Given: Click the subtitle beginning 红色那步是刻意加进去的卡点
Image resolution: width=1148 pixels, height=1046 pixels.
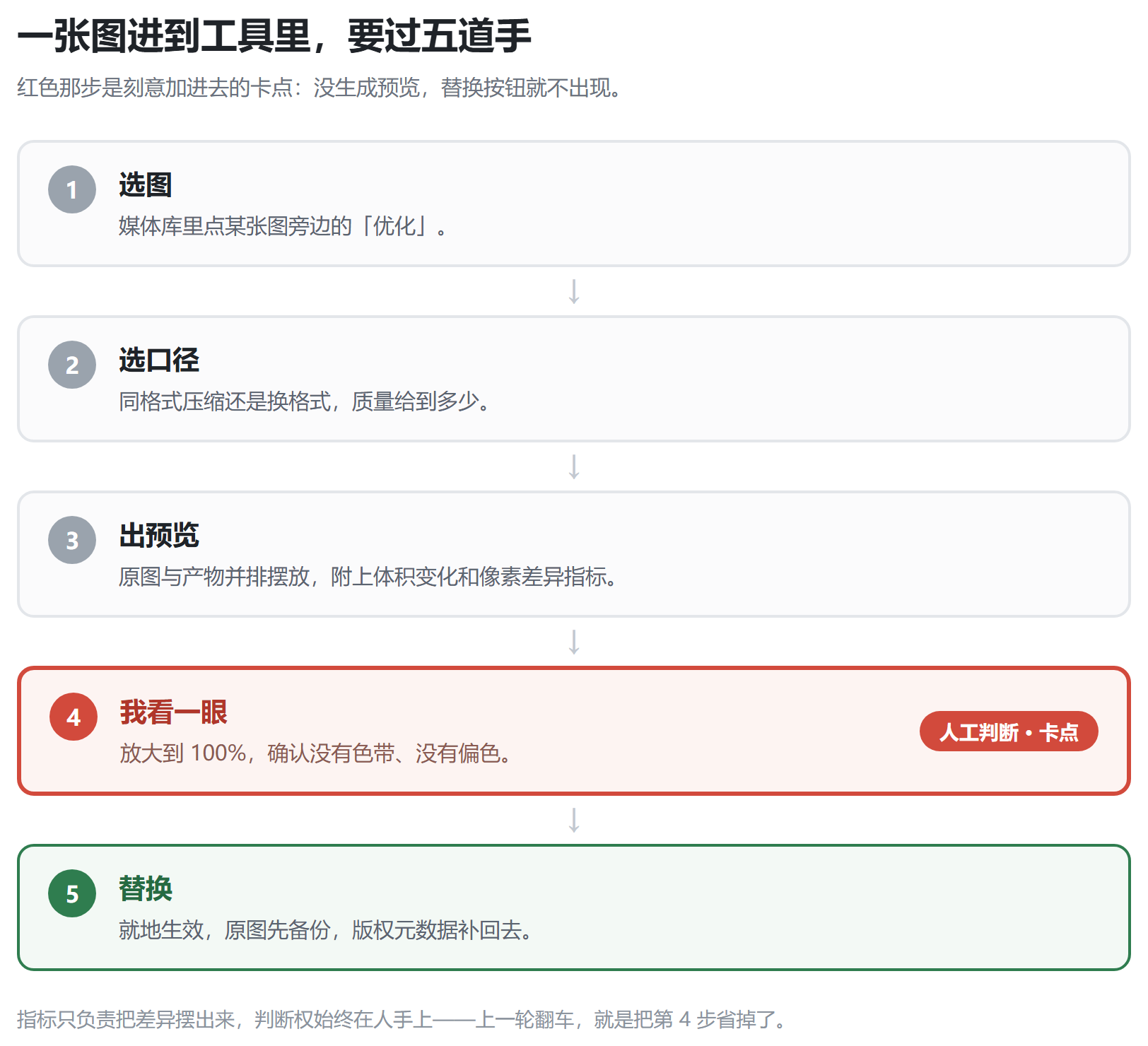Looking at the screenshot, I should click(x=320, y=88).
